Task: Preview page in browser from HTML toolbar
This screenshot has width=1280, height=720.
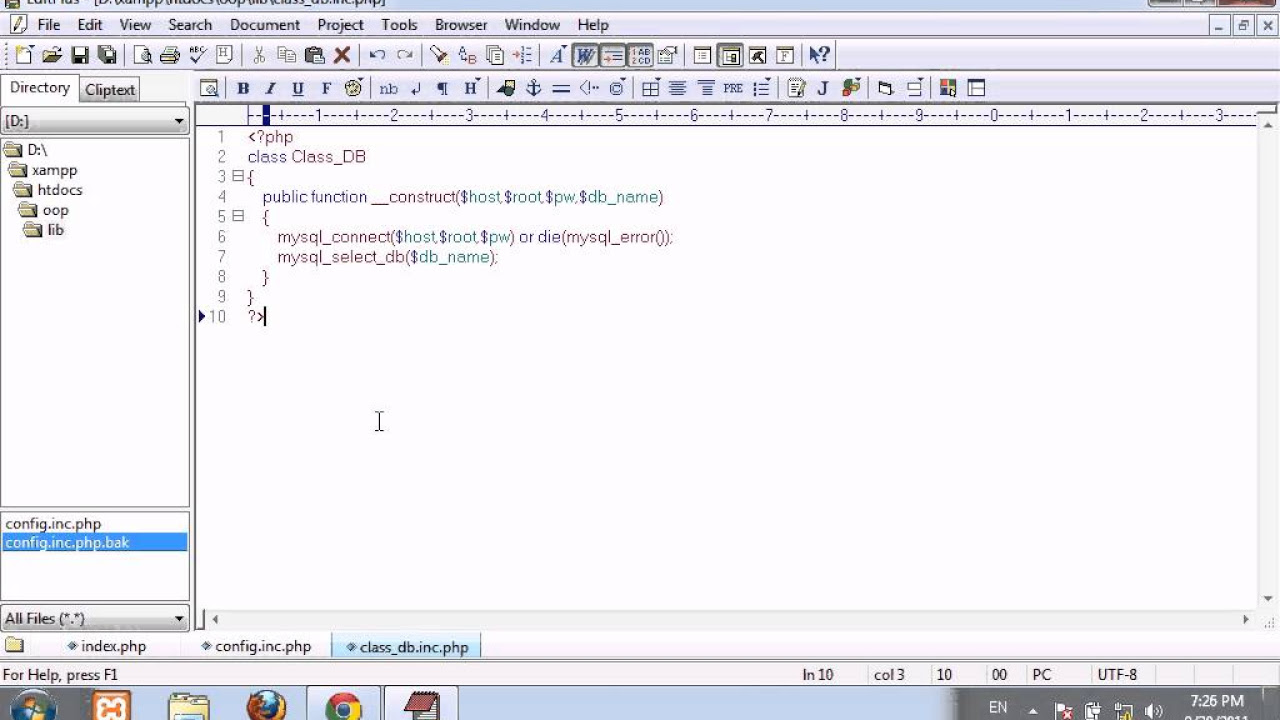Action: click(209, 88)
